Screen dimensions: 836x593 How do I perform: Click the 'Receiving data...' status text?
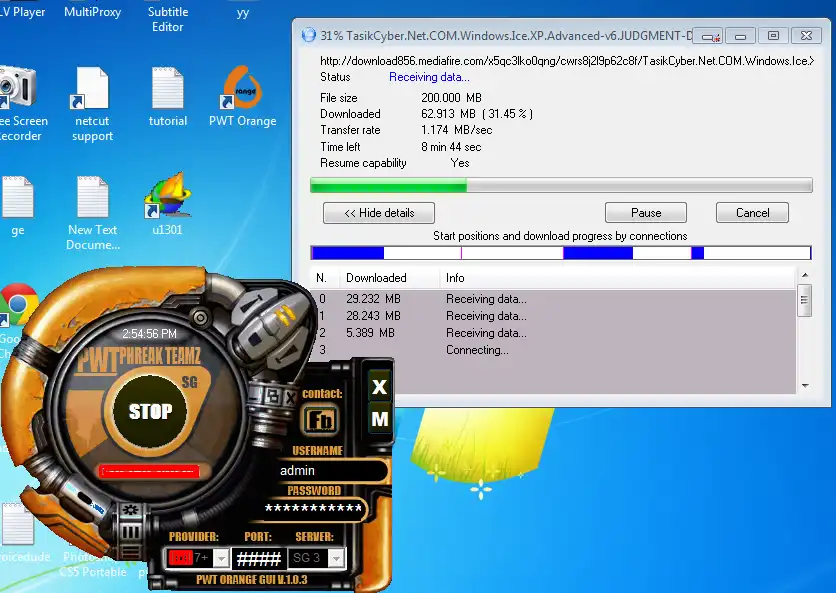point(429,77)
